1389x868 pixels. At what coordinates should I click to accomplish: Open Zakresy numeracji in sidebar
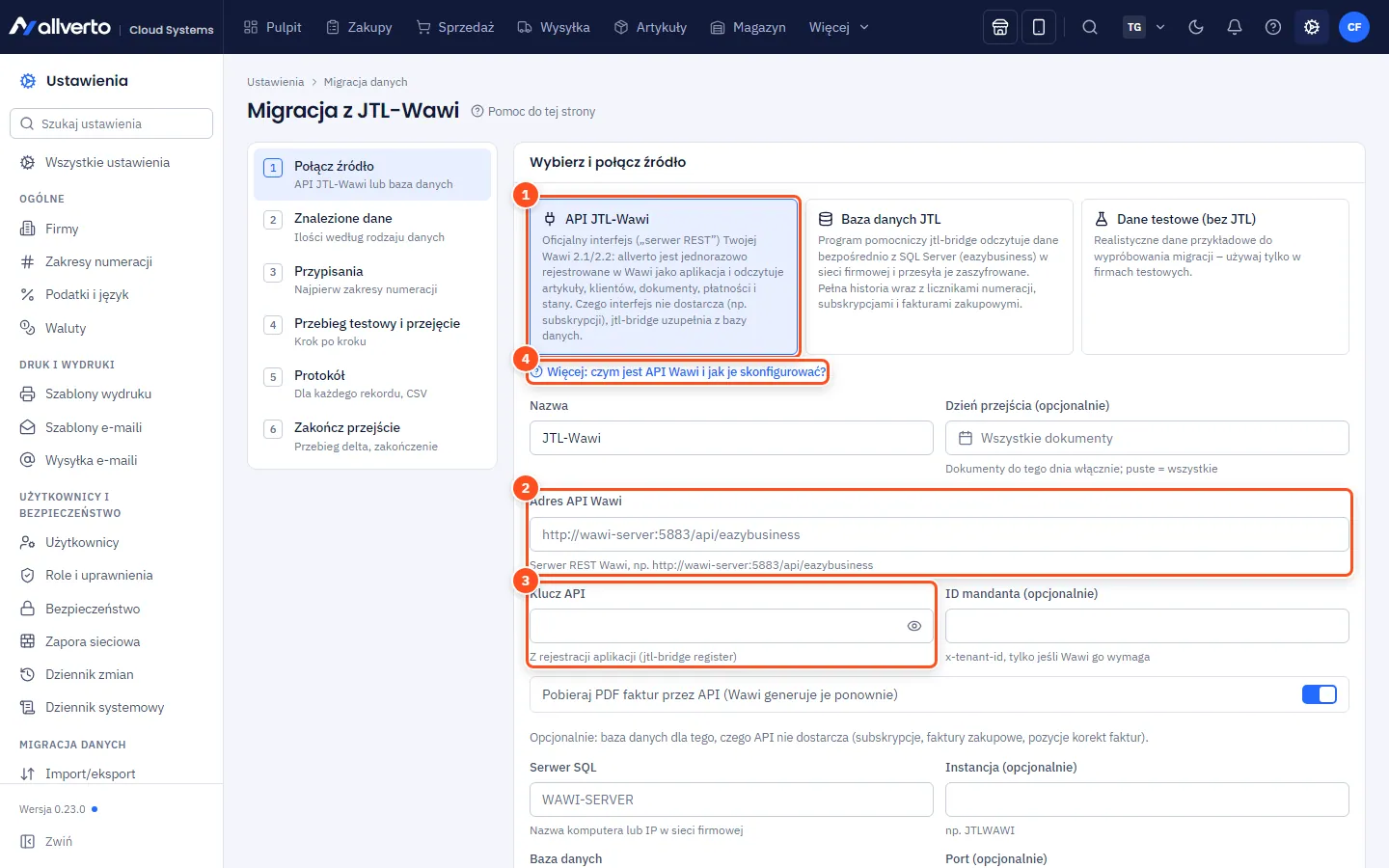pyautogui.click(x=111, y=261)
